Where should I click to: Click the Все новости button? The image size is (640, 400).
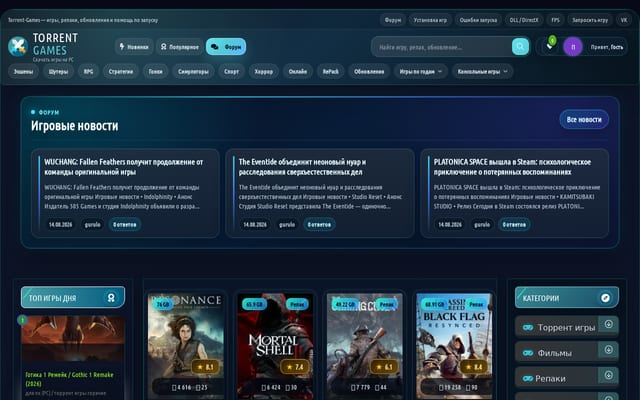tap(584, 119)
